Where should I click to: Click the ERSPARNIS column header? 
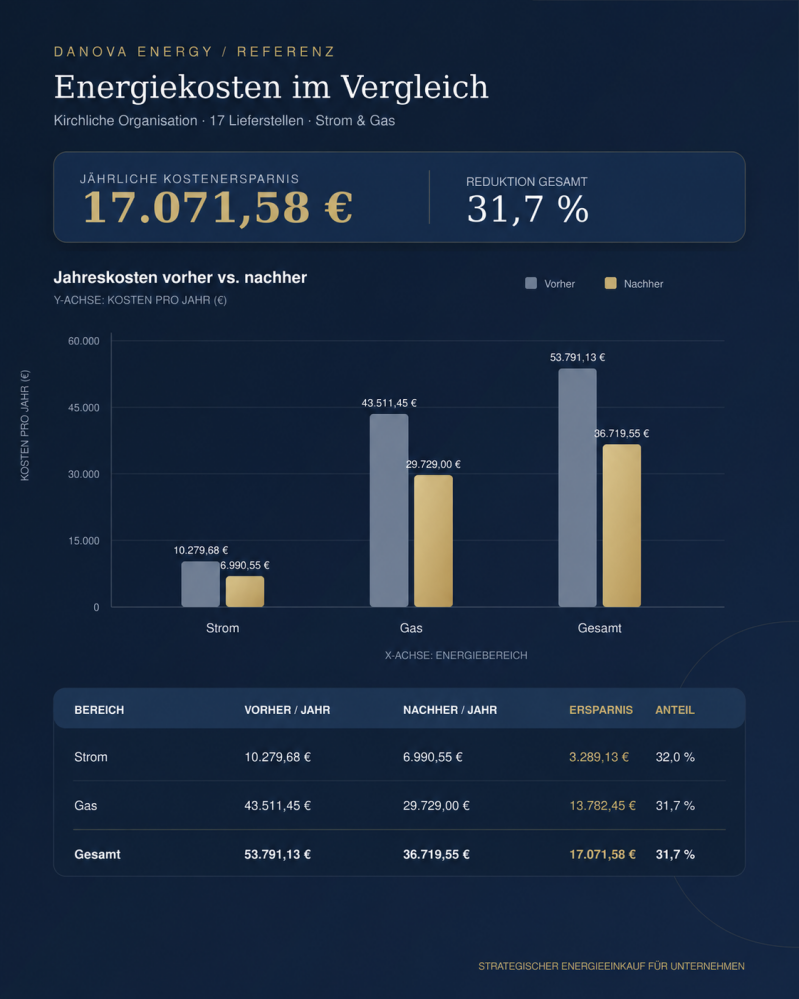601,710
